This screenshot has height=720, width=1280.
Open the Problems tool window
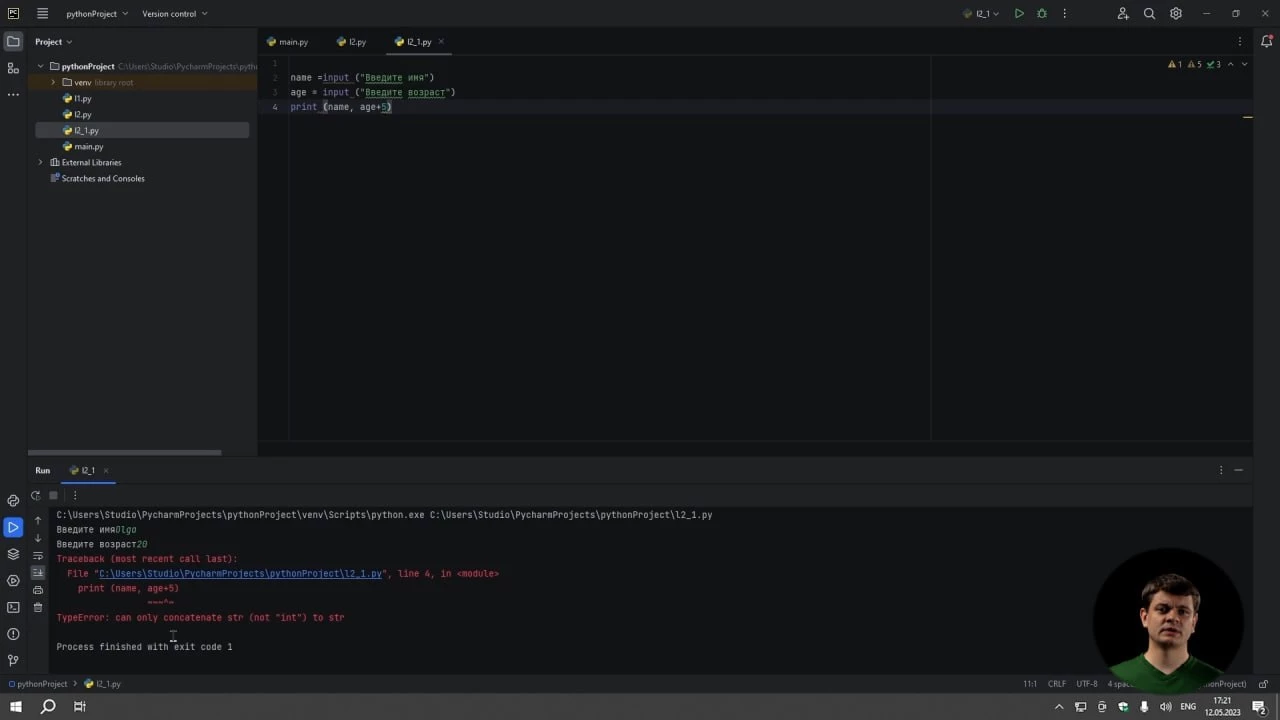click(13, 634)
